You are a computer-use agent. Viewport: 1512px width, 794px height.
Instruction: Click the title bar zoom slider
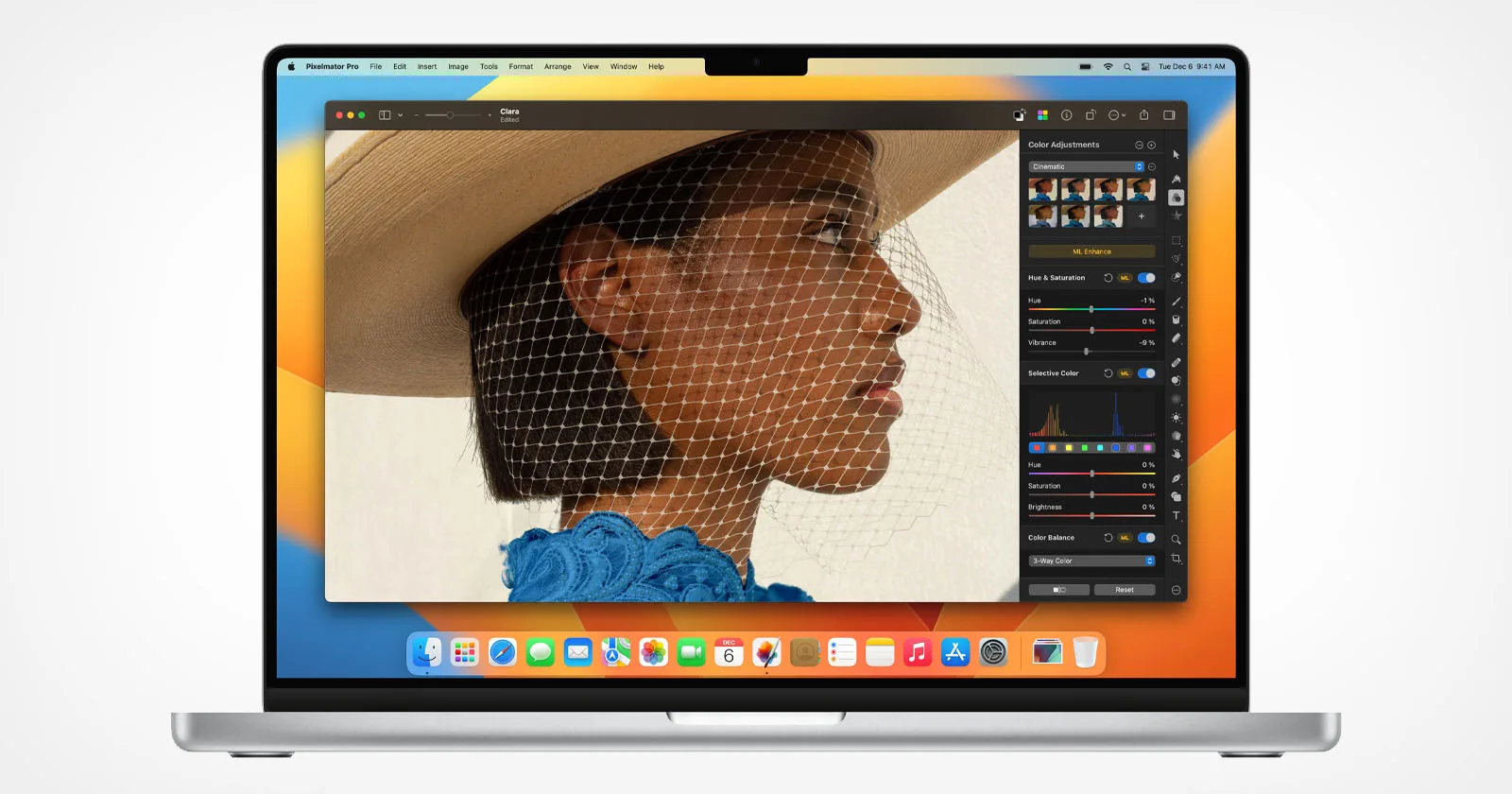(452, 115)
